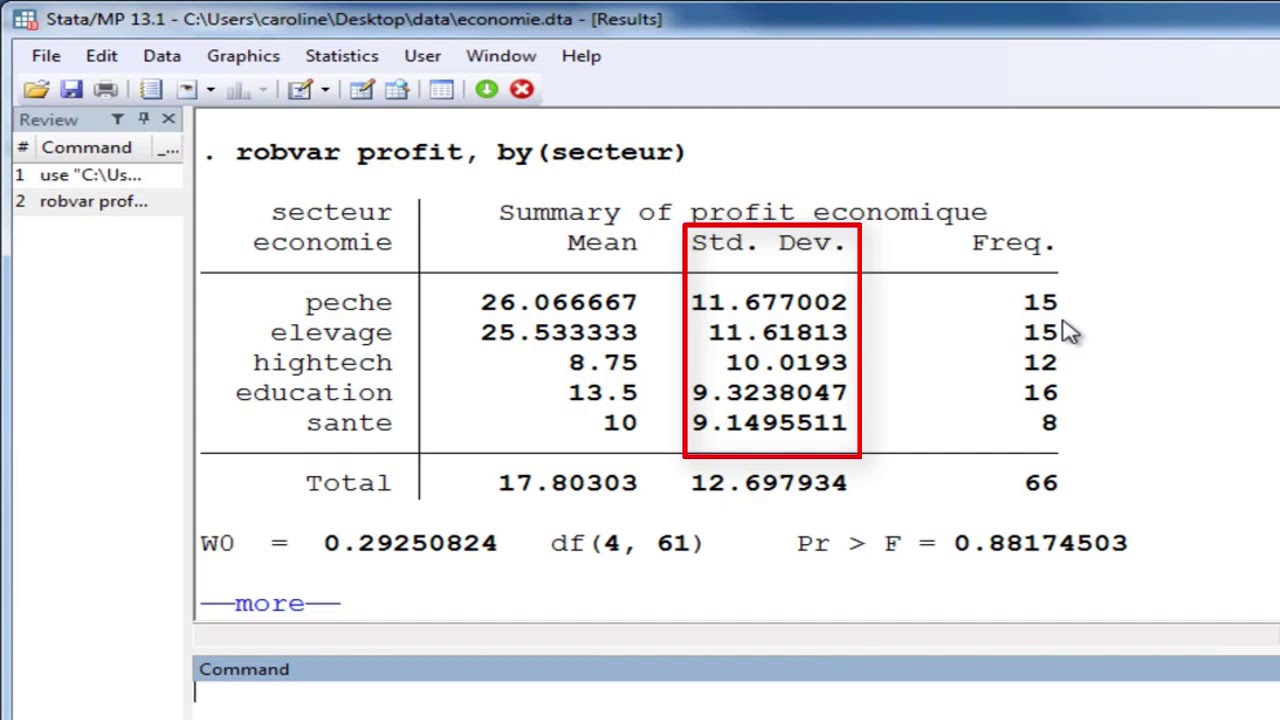
Task: Open the Window menu
Action: 501,56
